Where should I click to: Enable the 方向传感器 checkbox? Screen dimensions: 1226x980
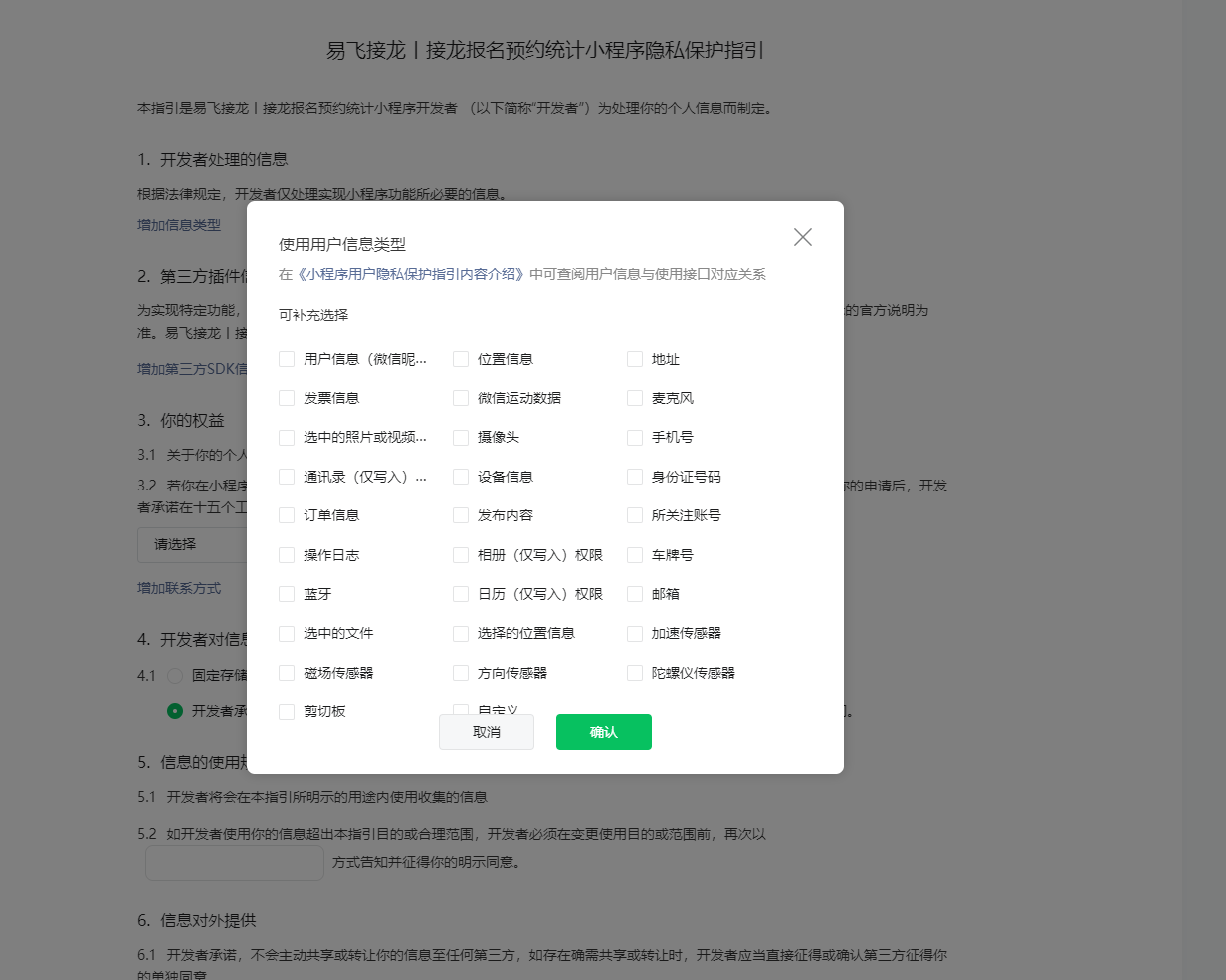pyautogui.click(x=461, y=673)
